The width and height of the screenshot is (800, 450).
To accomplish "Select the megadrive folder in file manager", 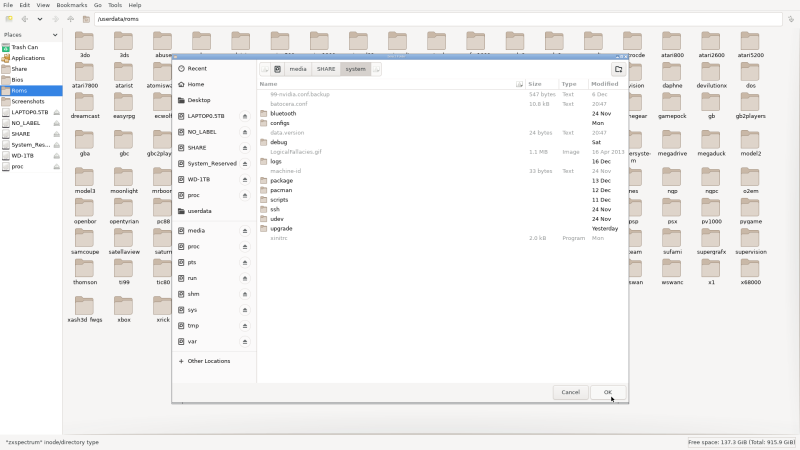I will (672, 143).
